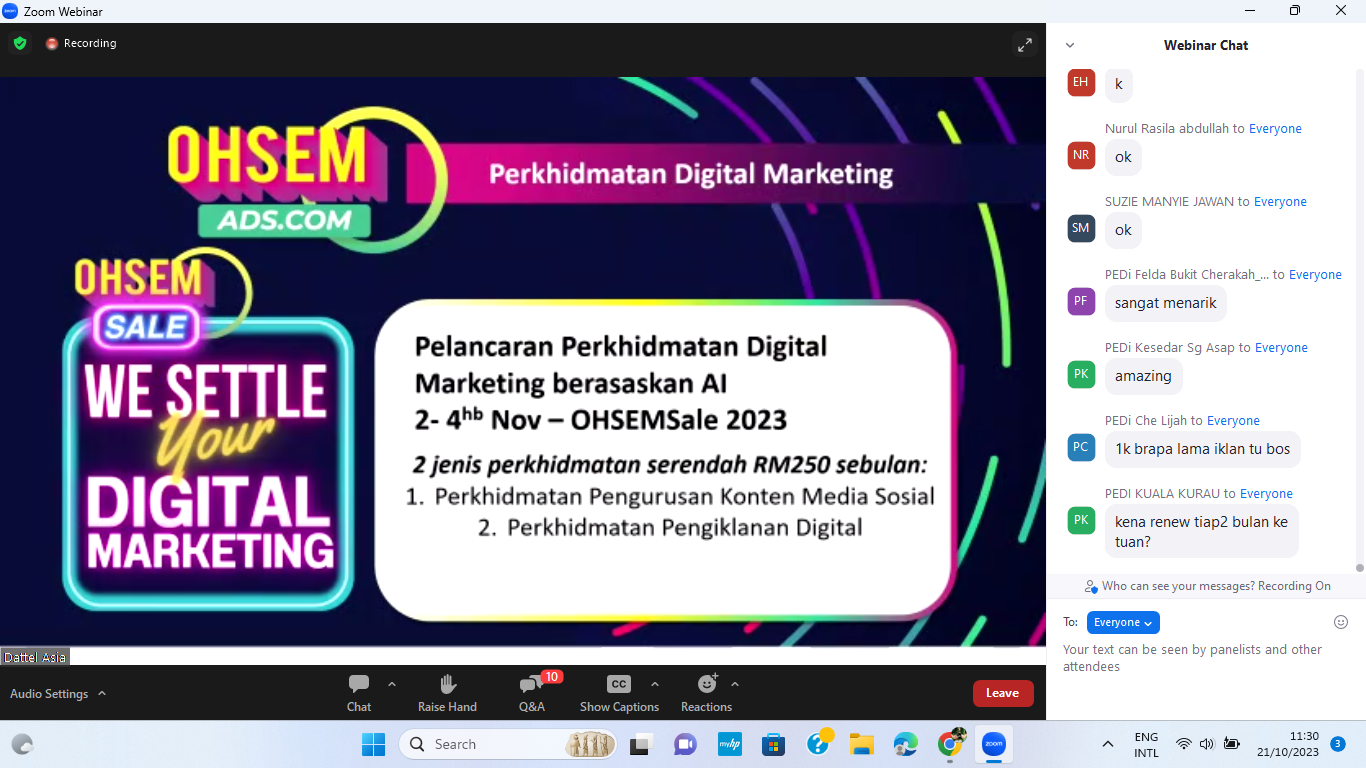
Task: Click the PF avatar of PEDi Felda
Action: tap(1081, 301)
